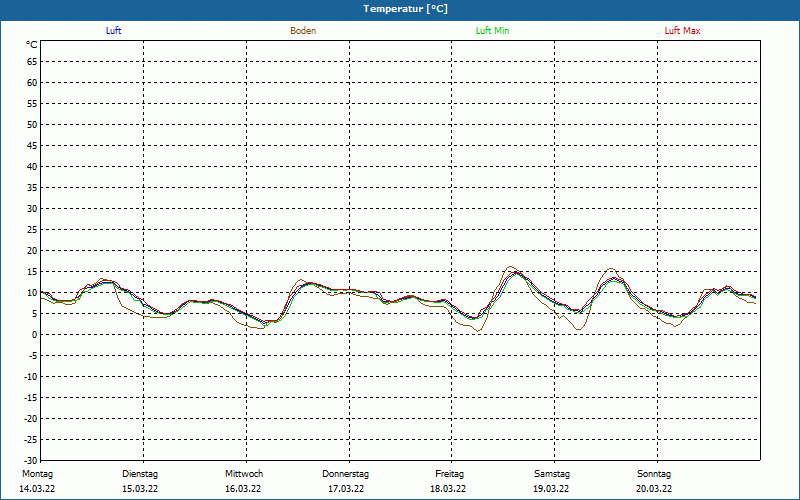Click the '15' y-axis value
The height and width of the screenshot is (500, 800).
[32, 272]
